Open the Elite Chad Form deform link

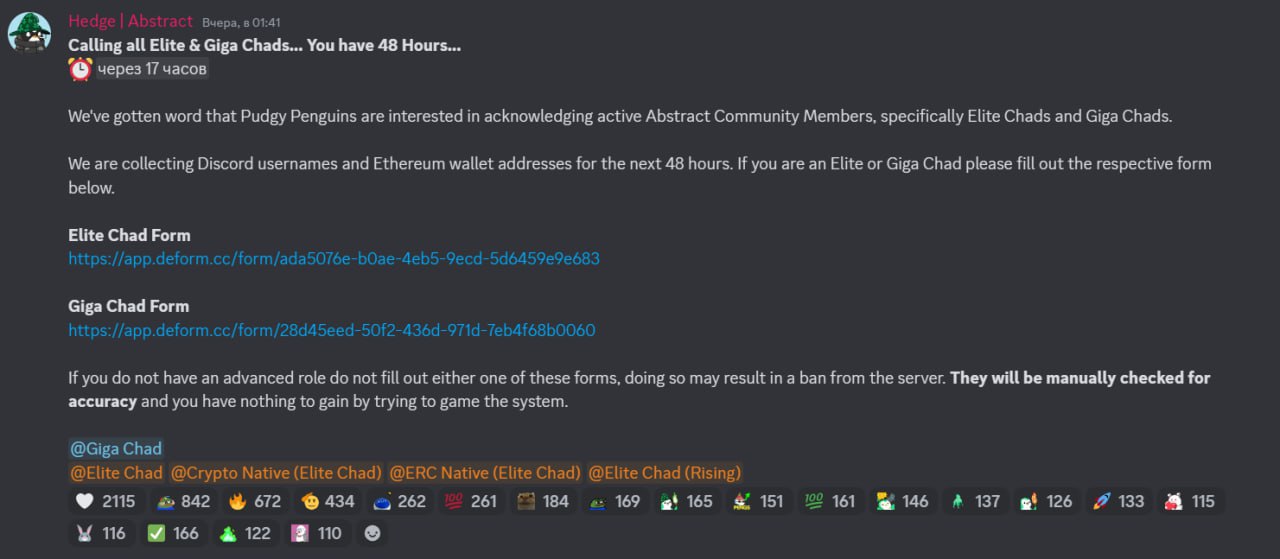(x=334, y=258)
